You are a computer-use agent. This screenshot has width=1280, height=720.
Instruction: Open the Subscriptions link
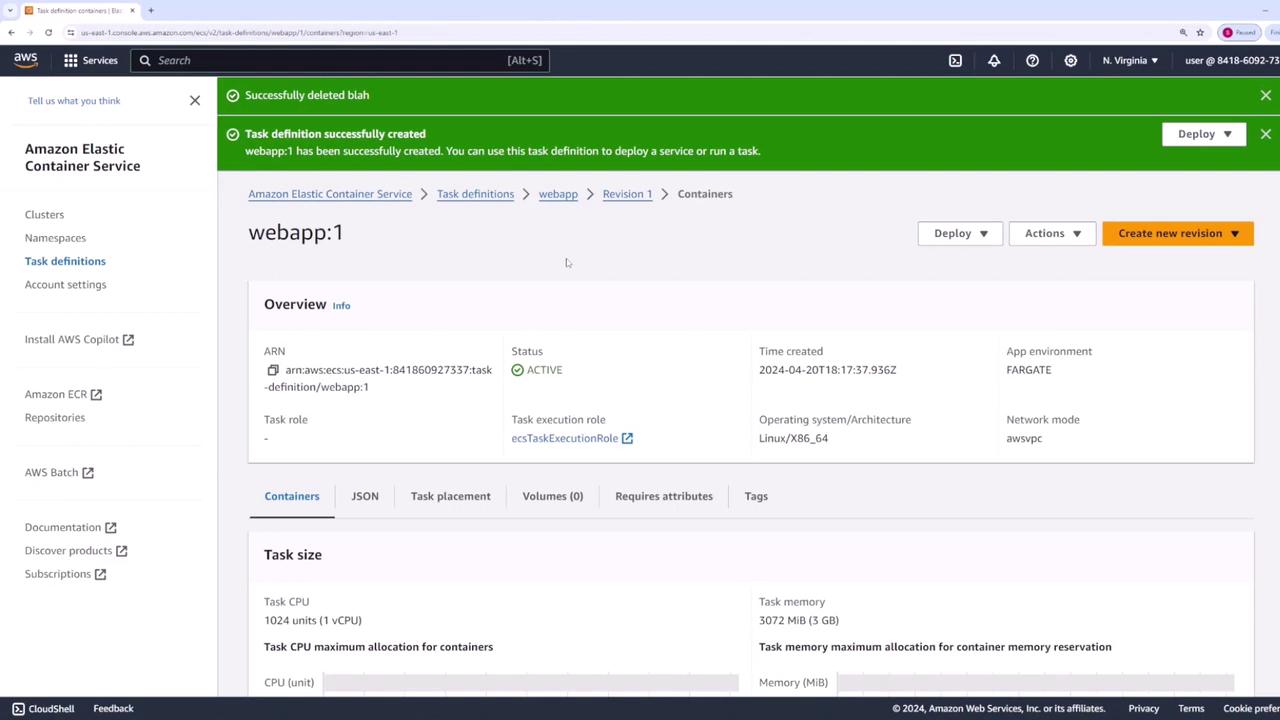[65, 574]
